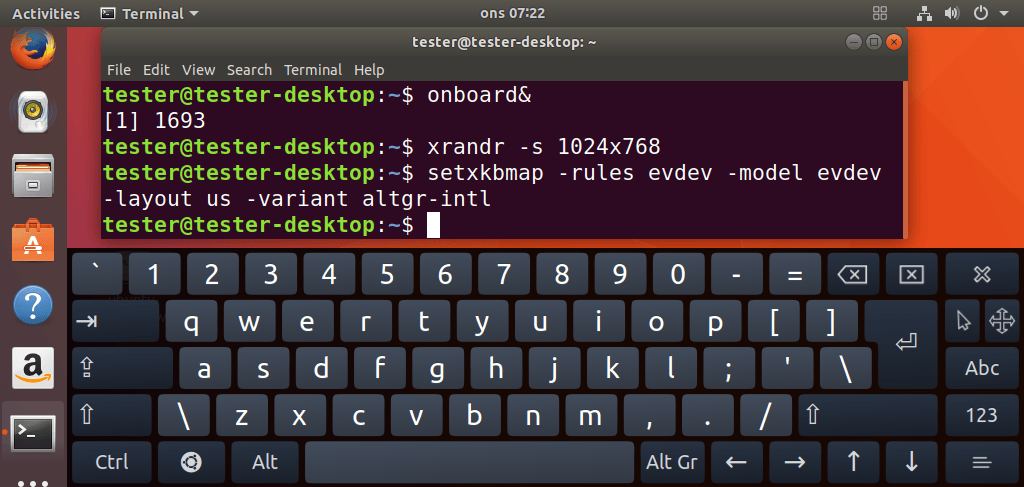Toggle the right Shift key
The image size is (1024, 487).
pos(868,415)
